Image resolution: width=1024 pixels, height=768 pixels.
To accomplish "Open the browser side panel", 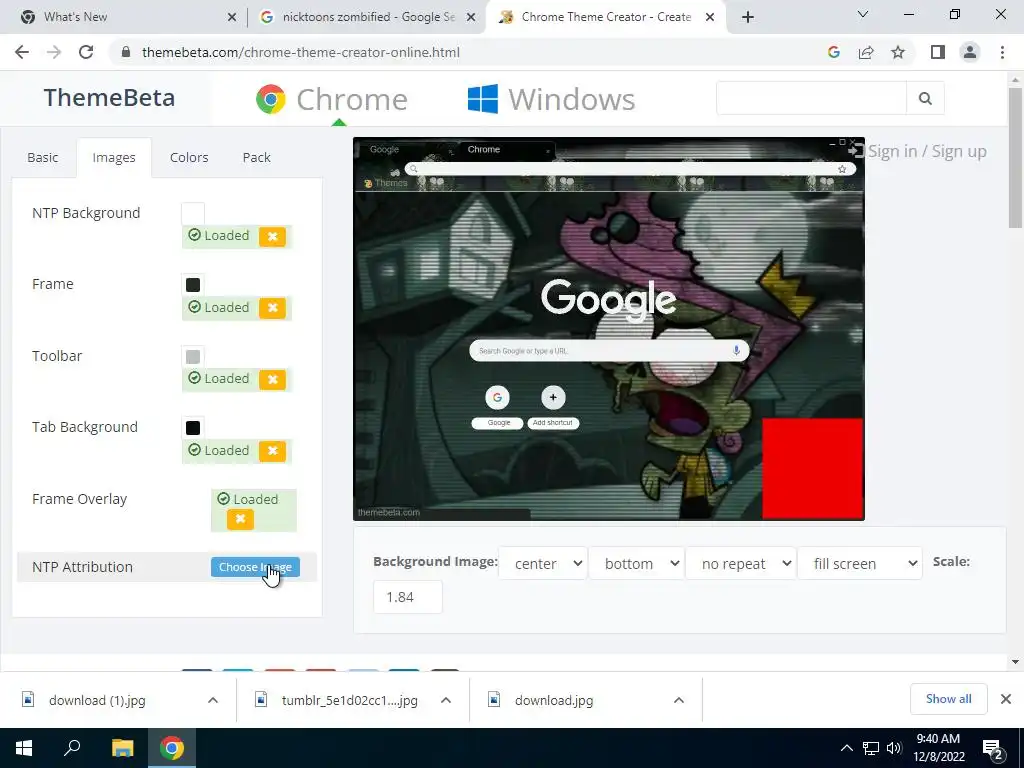I will tap(938, 52).
